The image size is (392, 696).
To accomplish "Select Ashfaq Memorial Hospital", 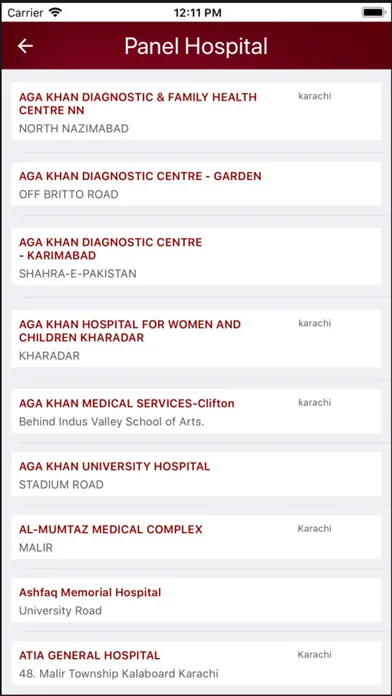I will 196,600.
